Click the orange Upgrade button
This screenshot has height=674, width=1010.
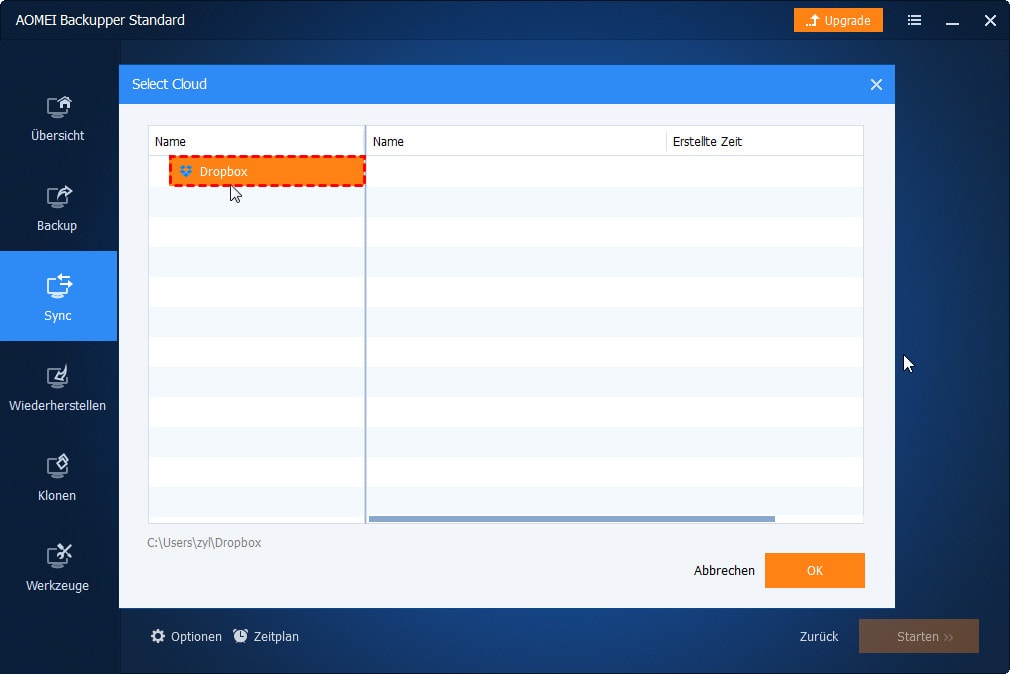click(838, 20)
